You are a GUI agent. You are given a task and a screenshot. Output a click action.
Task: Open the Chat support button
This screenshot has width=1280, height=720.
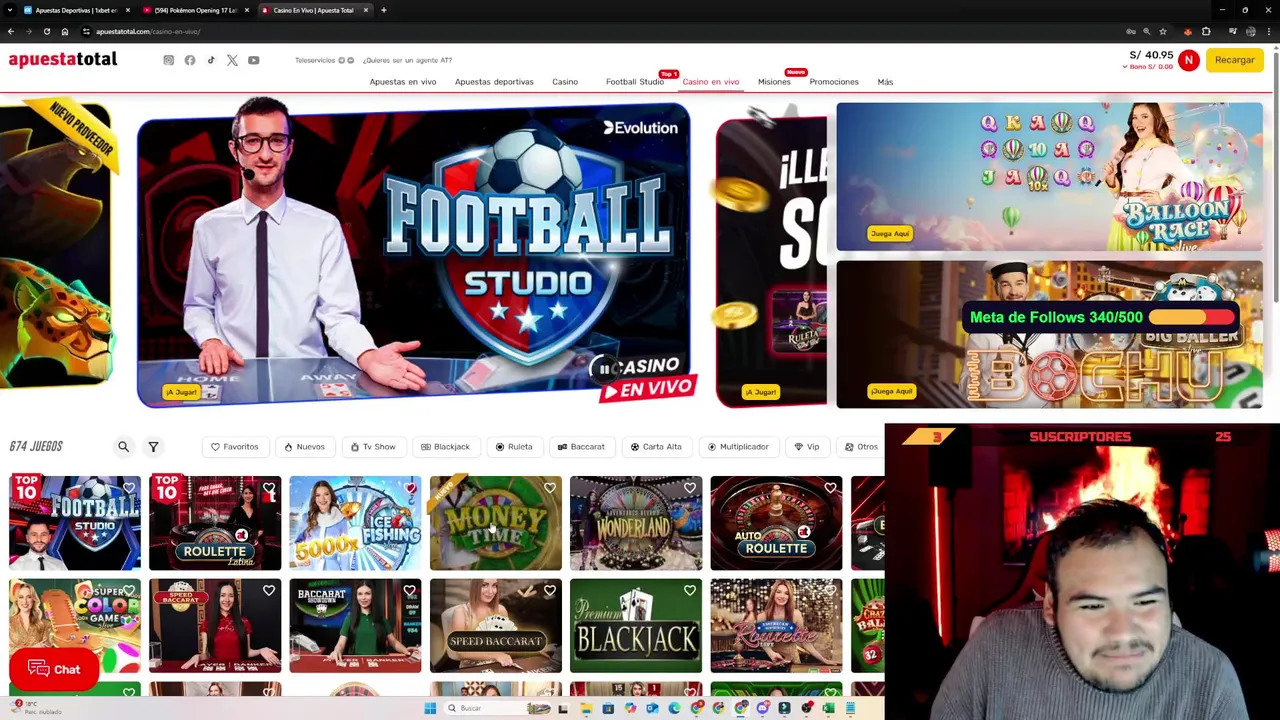(x=54, y=669)
